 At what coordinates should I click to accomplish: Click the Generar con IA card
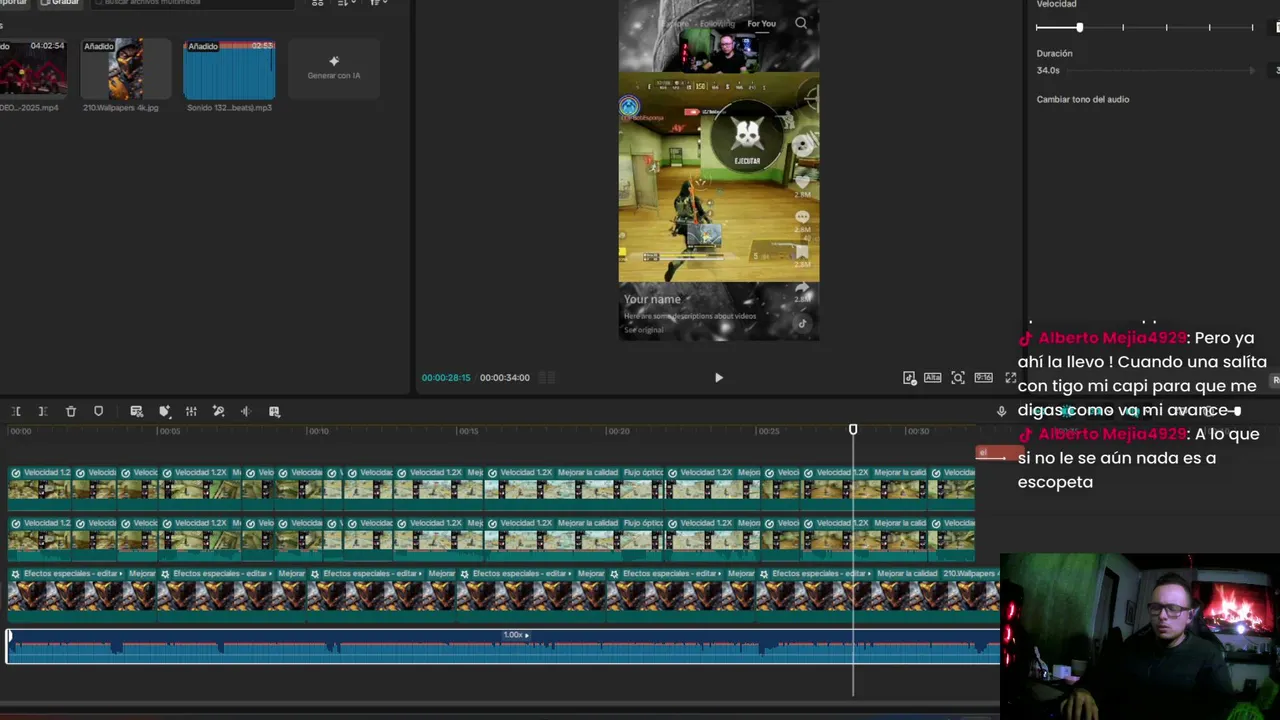click(334, 69)
